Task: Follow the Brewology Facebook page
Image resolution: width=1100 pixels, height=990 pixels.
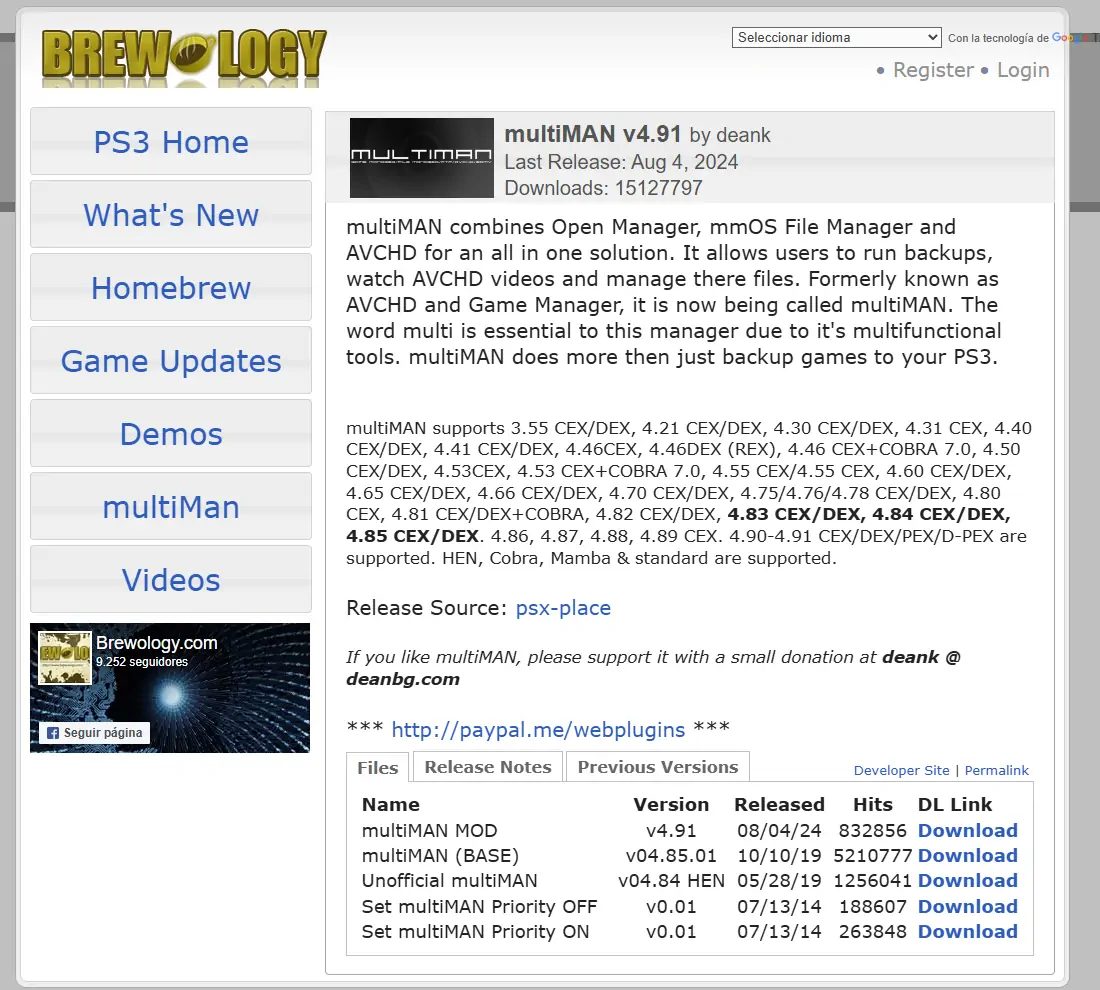Action: pyautogui.click(x=94, y=733)
